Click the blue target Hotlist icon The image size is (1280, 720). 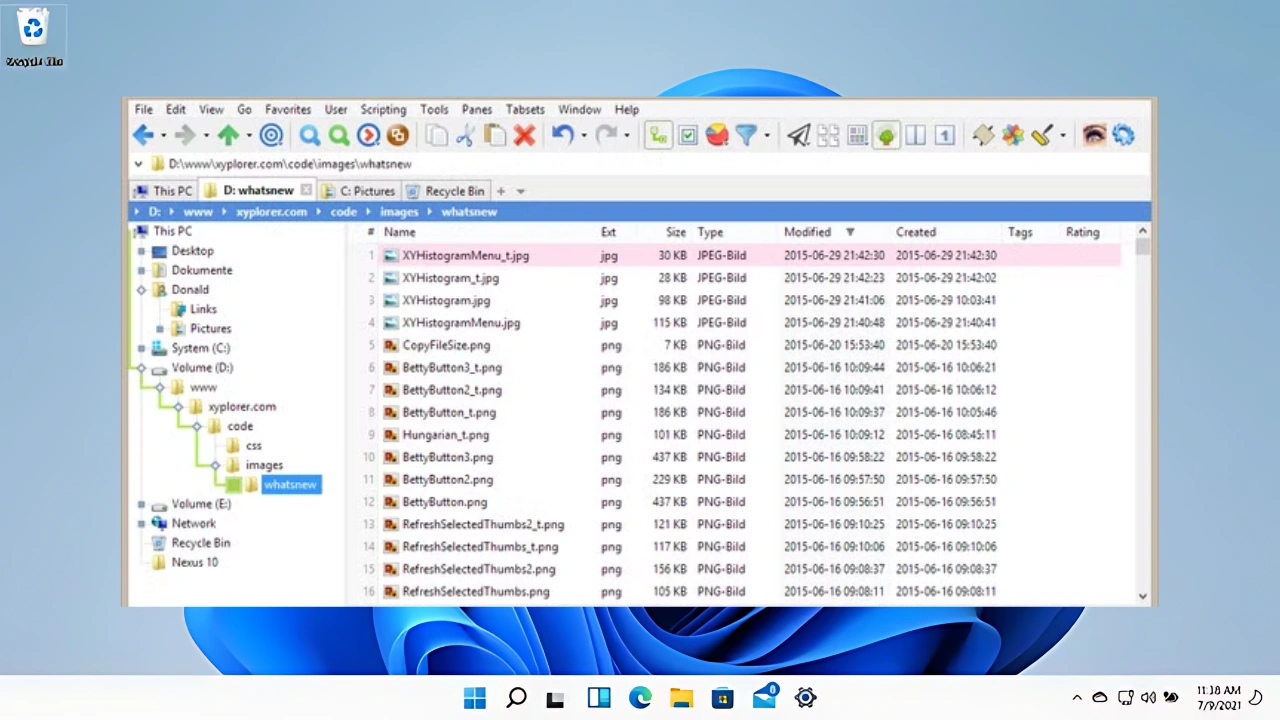click(271, 135)
